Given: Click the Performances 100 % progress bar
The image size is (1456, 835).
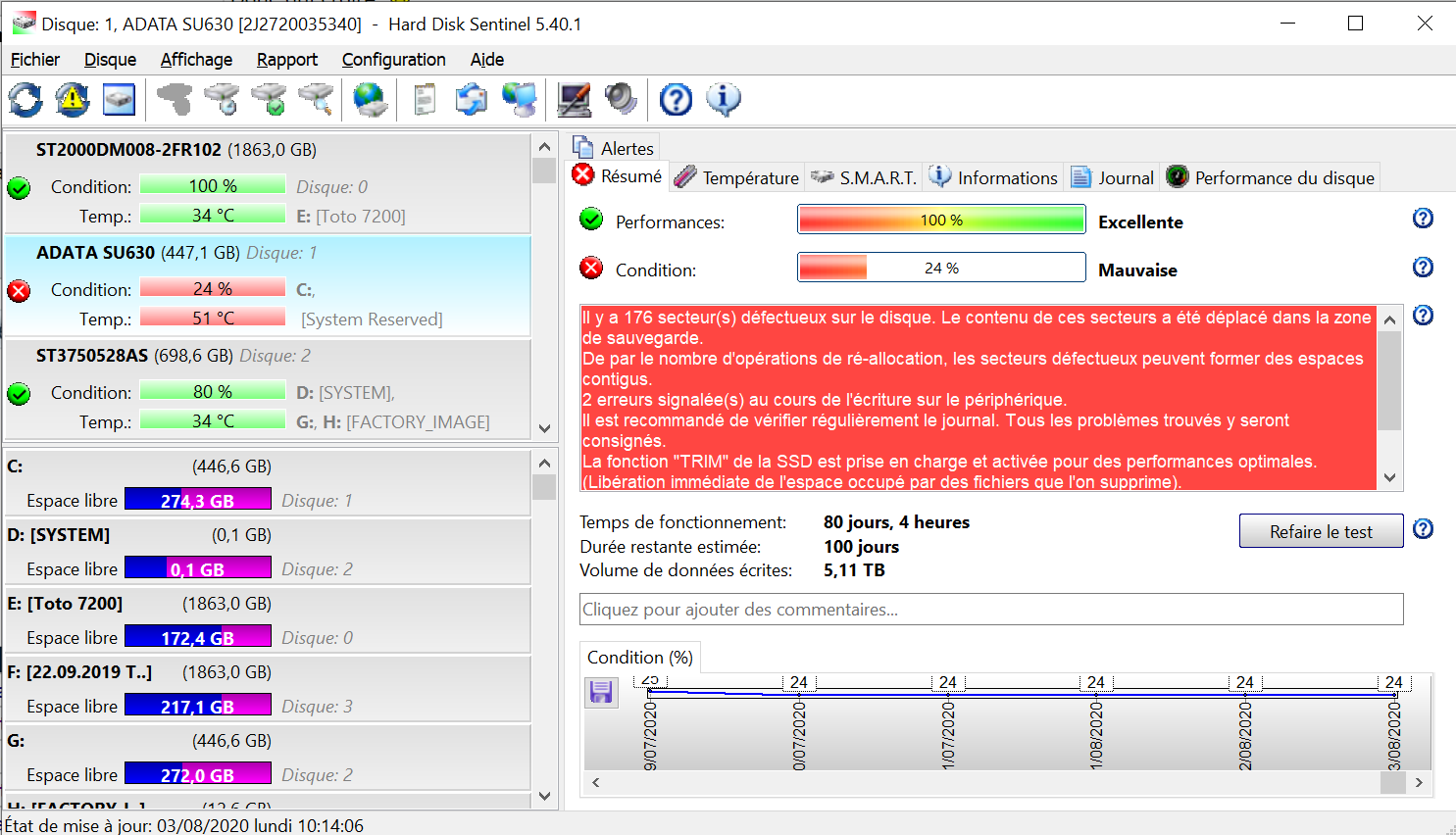Looking at the screenshot, I should coord(941,220).
